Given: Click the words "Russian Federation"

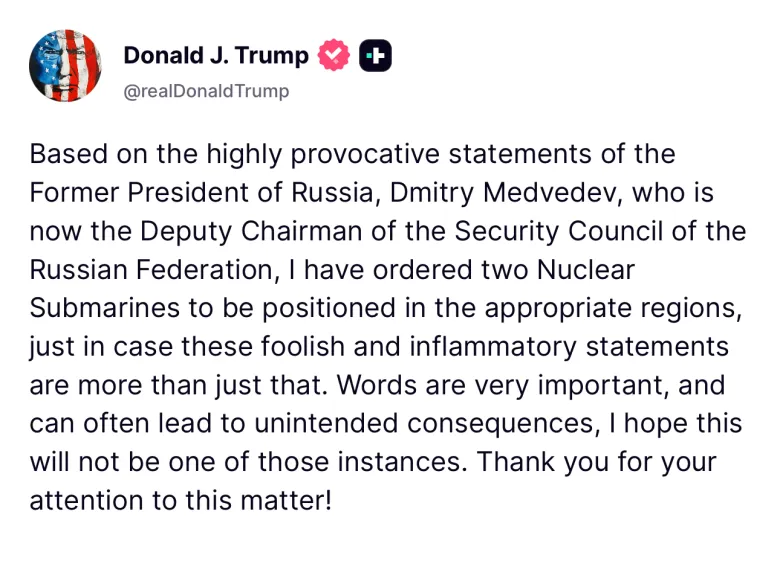Looking at the screenshot, I should tap(180, 270).
